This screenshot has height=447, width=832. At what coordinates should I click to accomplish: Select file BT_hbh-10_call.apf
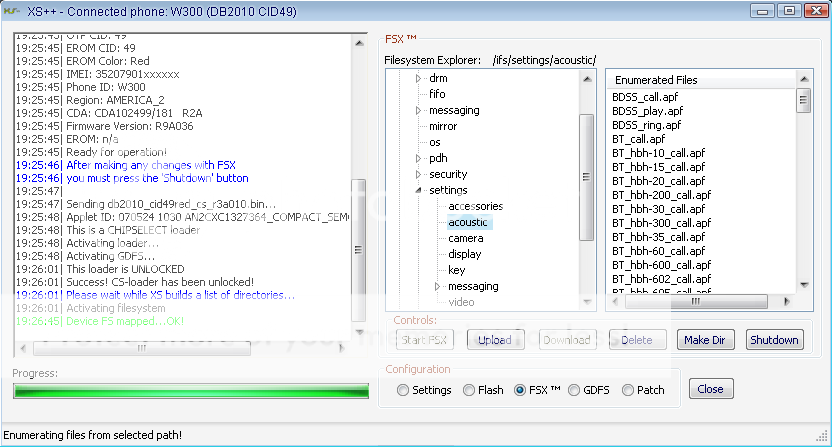(x=658, y=153)
